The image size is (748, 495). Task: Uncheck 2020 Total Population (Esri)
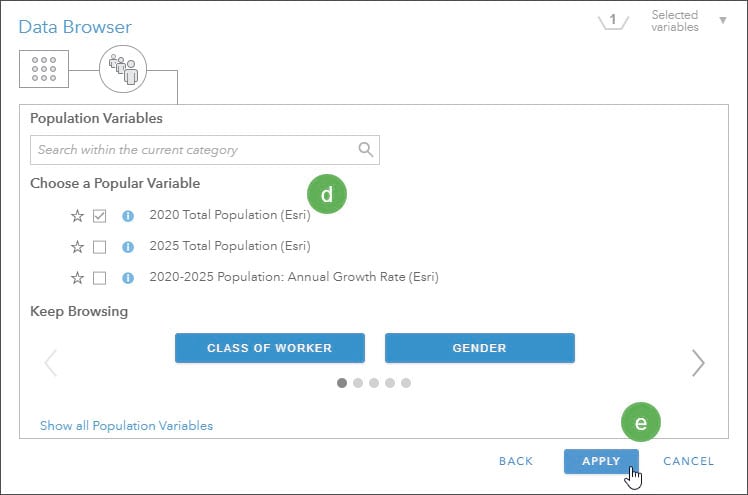click(x=100, y=216)
